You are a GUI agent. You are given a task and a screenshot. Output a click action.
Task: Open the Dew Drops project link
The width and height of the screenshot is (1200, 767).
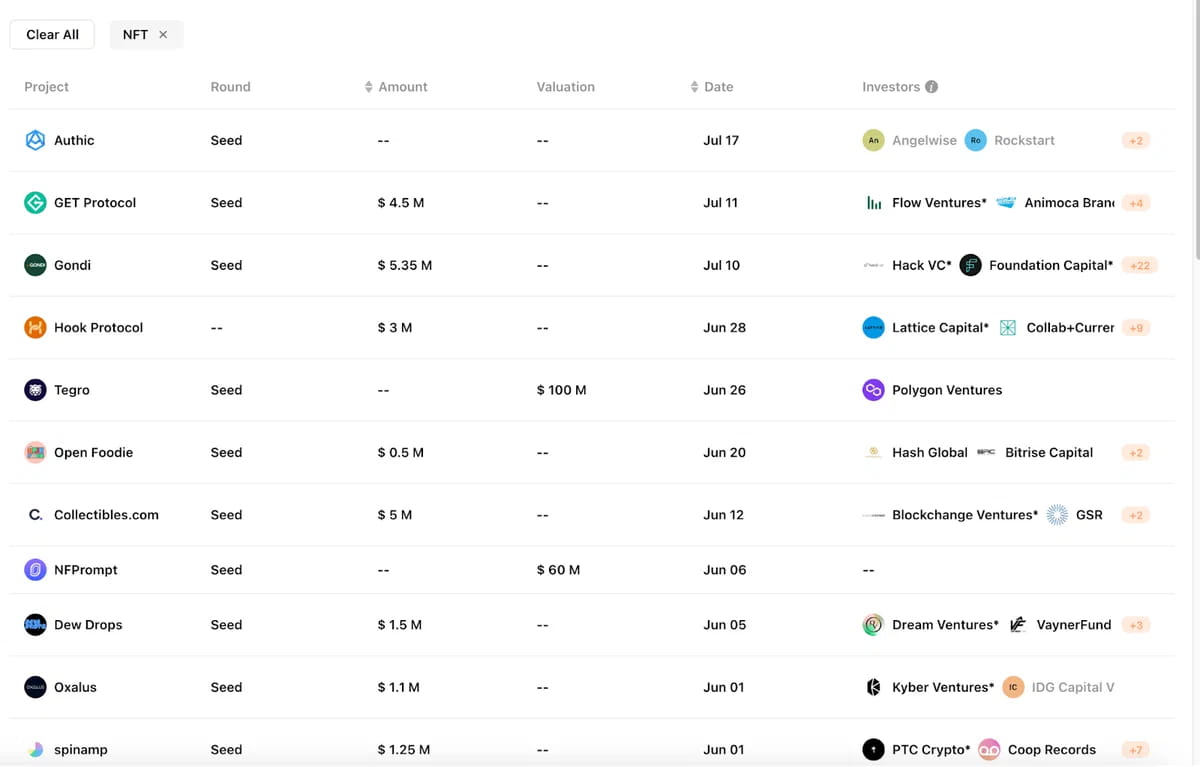pos(88,625)
